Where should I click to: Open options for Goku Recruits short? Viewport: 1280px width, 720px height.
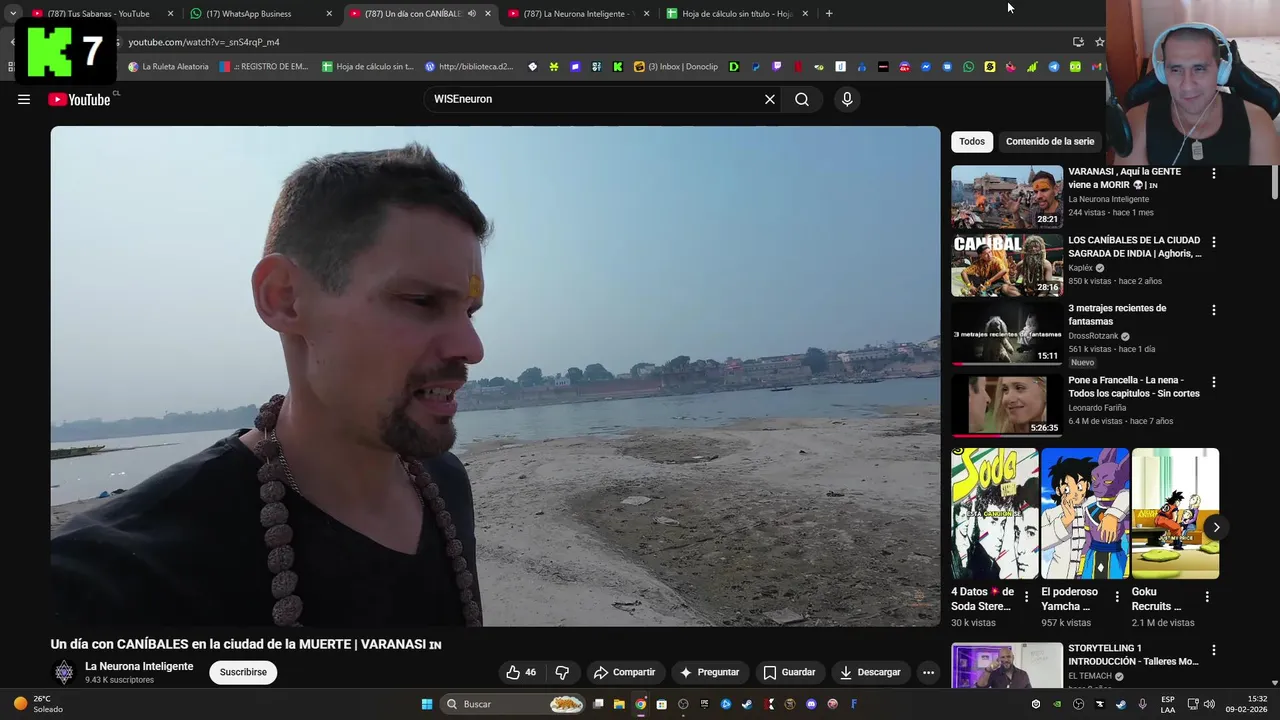tap(1207, 597)
